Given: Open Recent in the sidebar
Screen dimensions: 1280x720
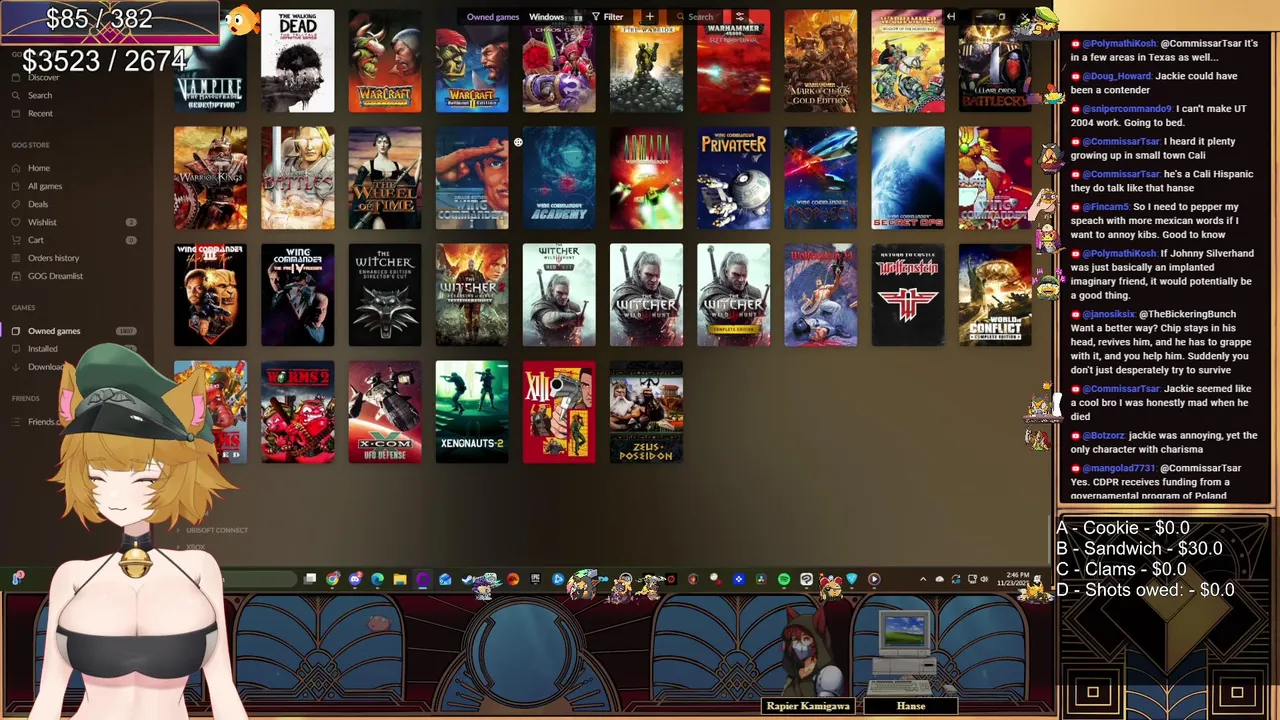Looking at the screenshot, I should point(40,113).
